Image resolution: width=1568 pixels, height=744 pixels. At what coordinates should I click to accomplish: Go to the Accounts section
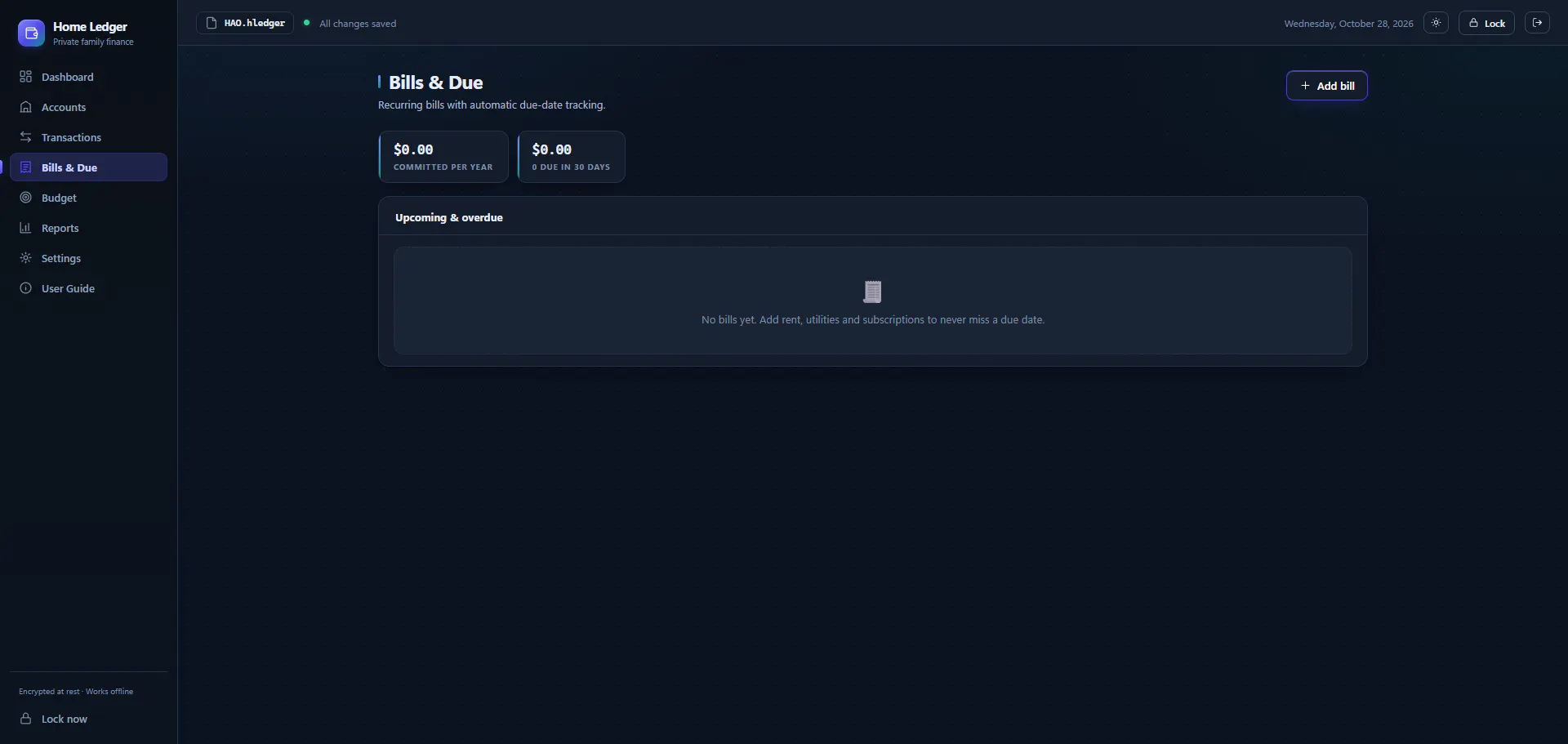pos(88,107)
